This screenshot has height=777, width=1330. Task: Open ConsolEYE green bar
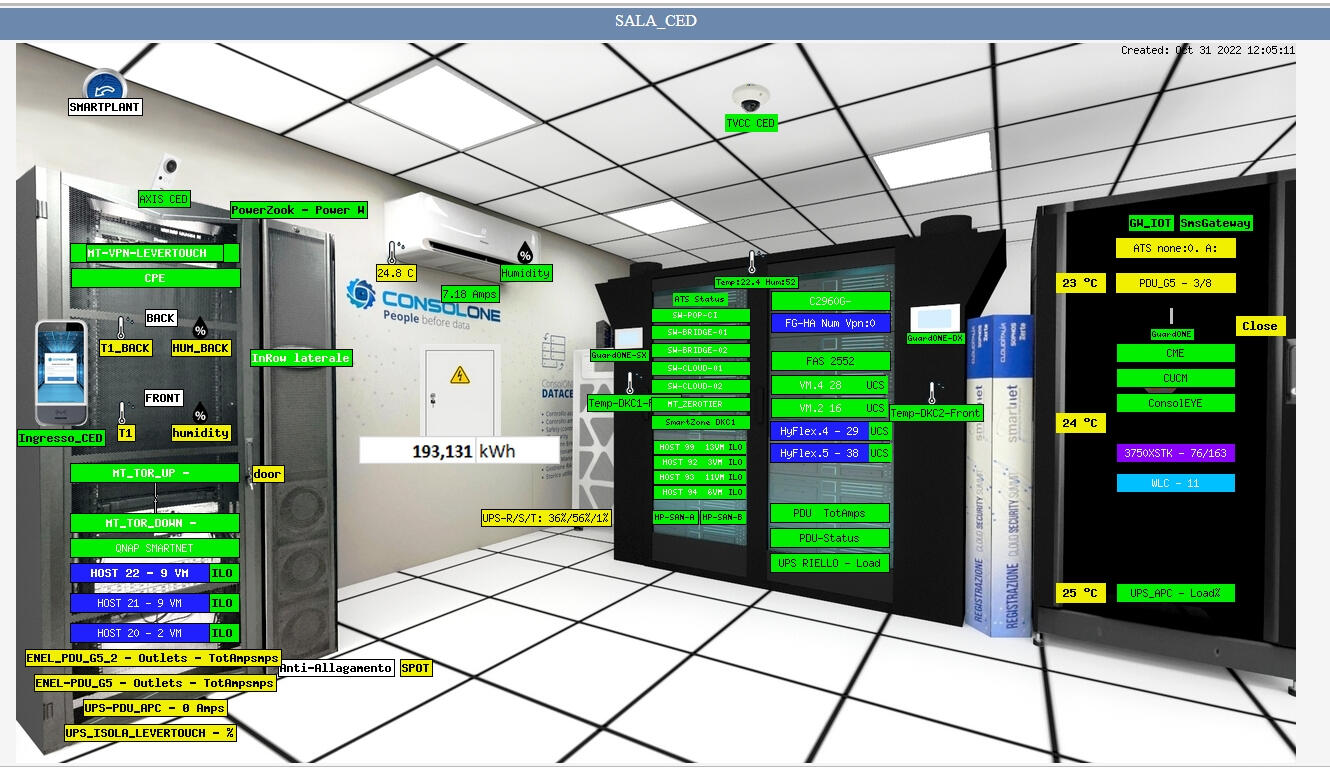[x=1176, y=403]
